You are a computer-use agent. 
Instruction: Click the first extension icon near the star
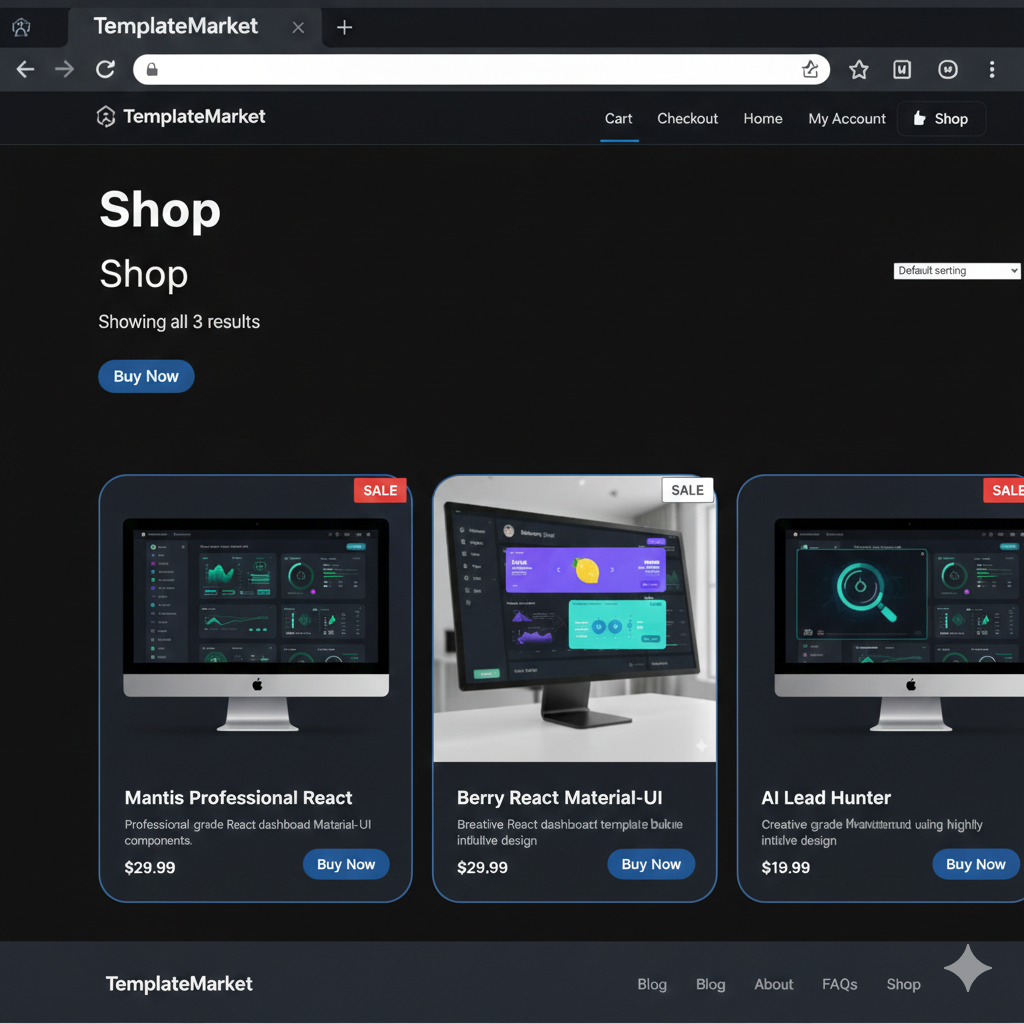coord(902,69)
